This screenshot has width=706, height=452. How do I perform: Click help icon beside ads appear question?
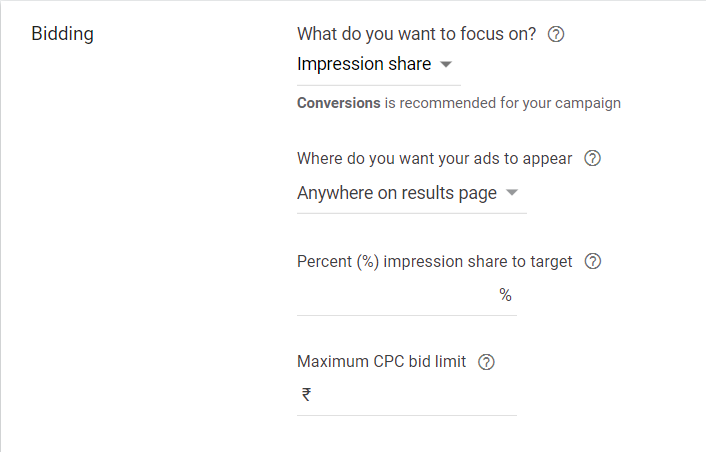(592, 159)
